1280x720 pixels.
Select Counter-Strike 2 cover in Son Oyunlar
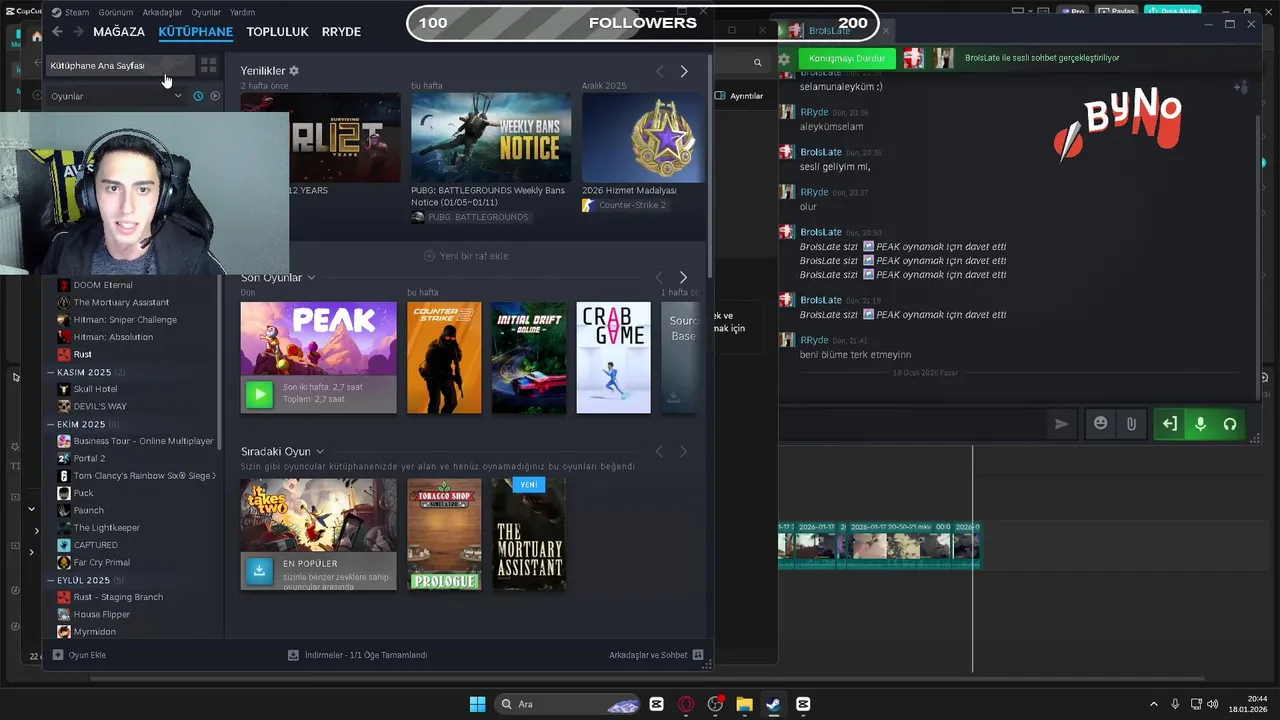[x=444, y=357]
